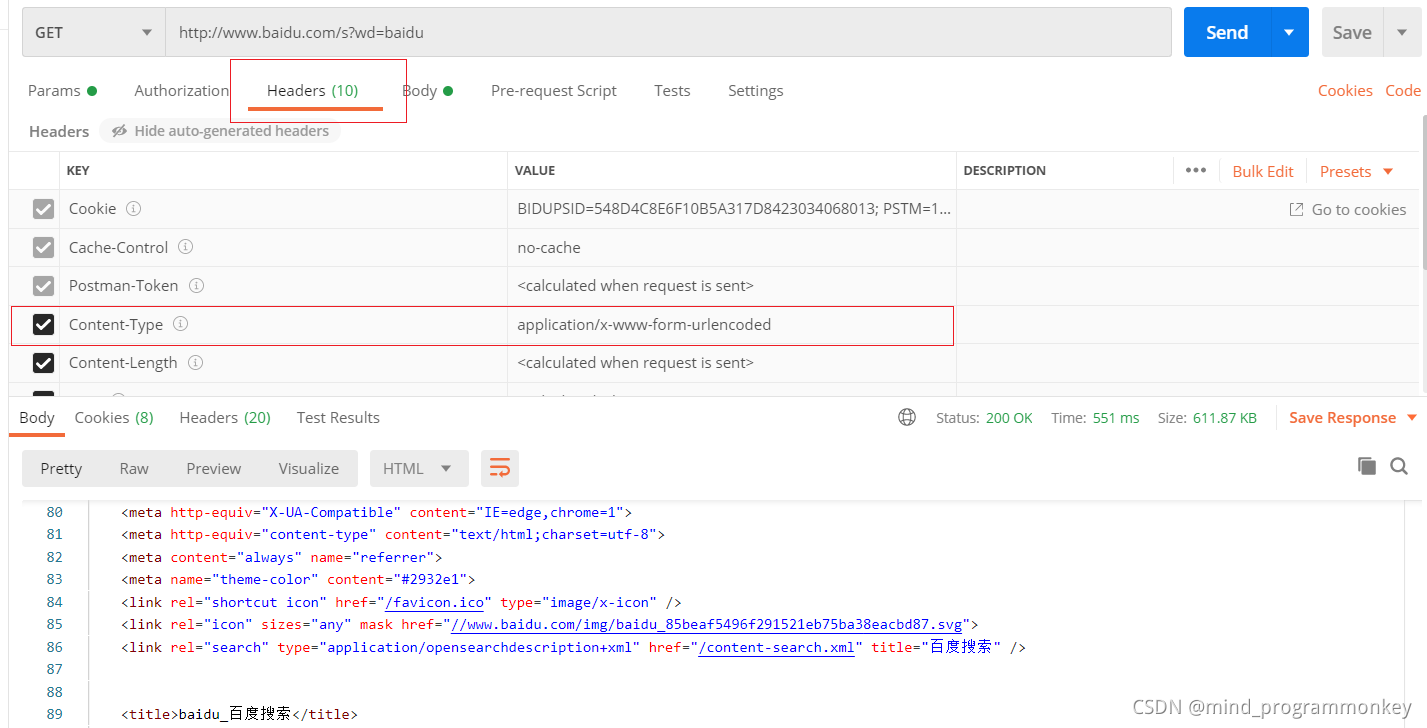The height and width of the screenshot is (728, 1427).
Task: Click the network globe icon near Status
Action: pos(907,418)
